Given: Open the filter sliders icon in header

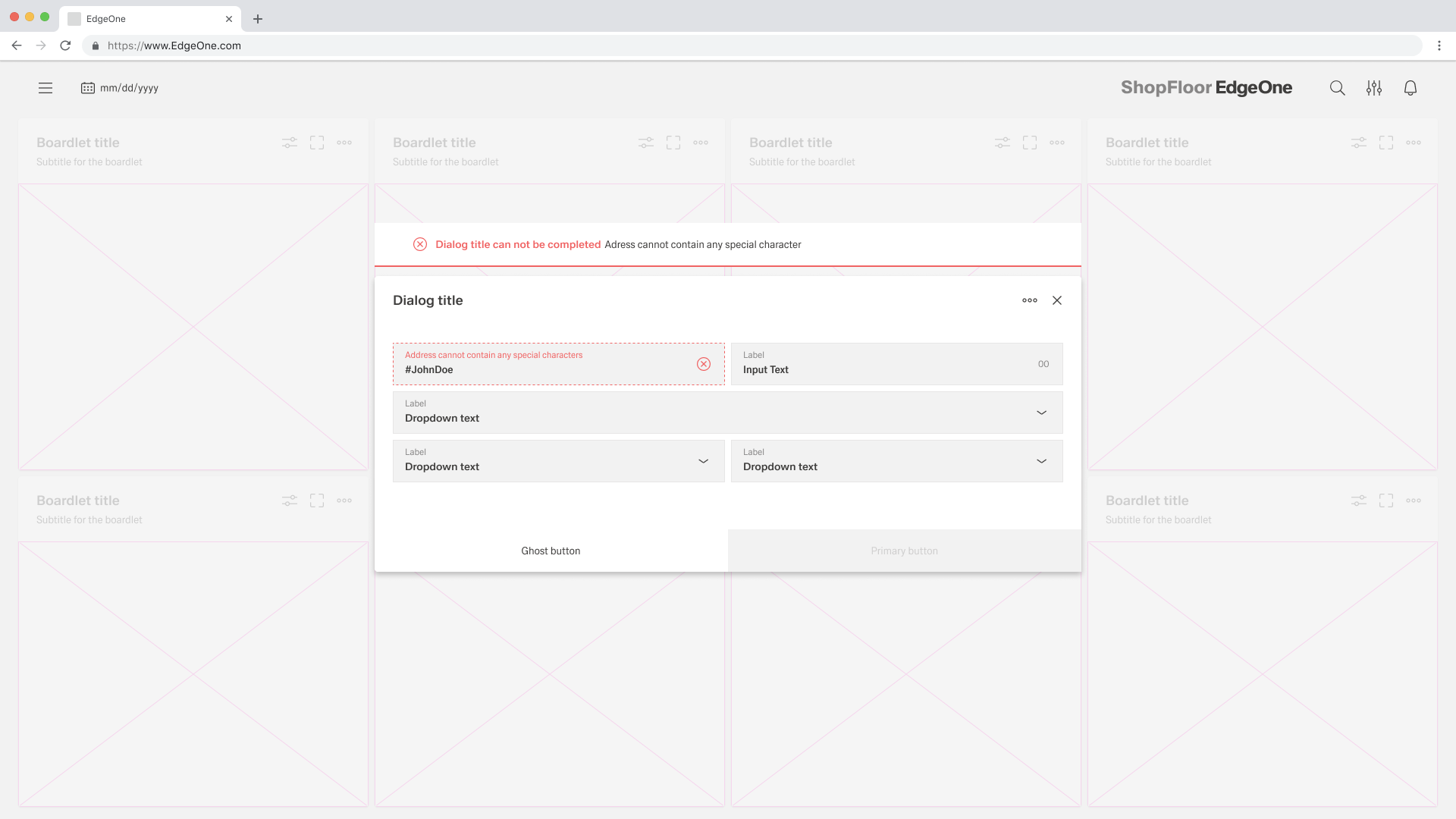Looking at the screenshot, I should tap(1373, 88).
